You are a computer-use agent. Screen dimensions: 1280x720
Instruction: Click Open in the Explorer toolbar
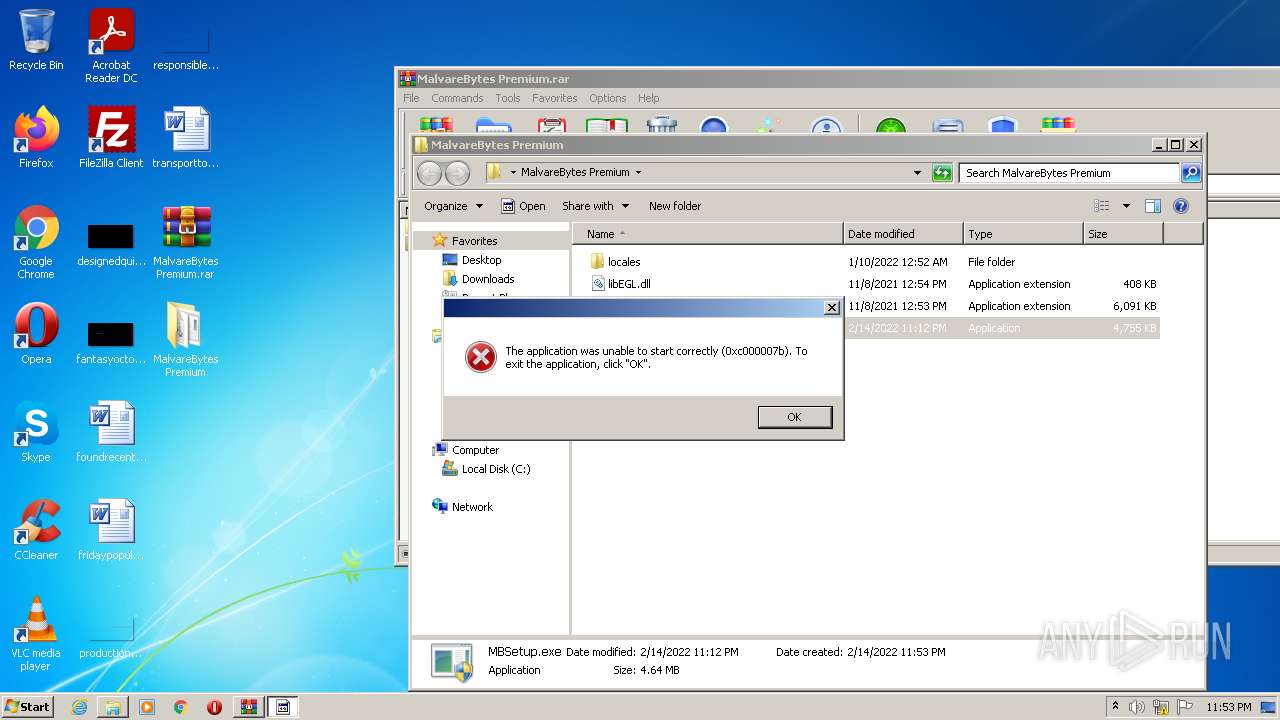[x=523, y=206]
